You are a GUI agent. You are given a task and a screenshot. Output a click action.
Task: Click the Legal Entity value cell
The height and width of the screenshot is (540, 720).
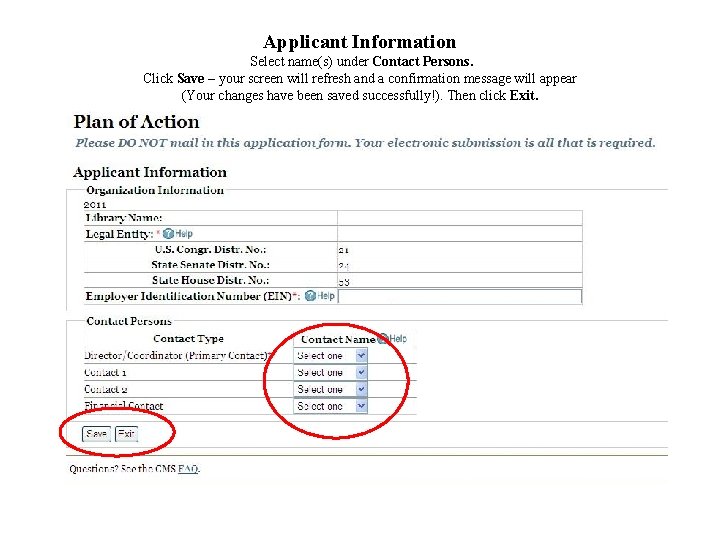tap(460, 234)
